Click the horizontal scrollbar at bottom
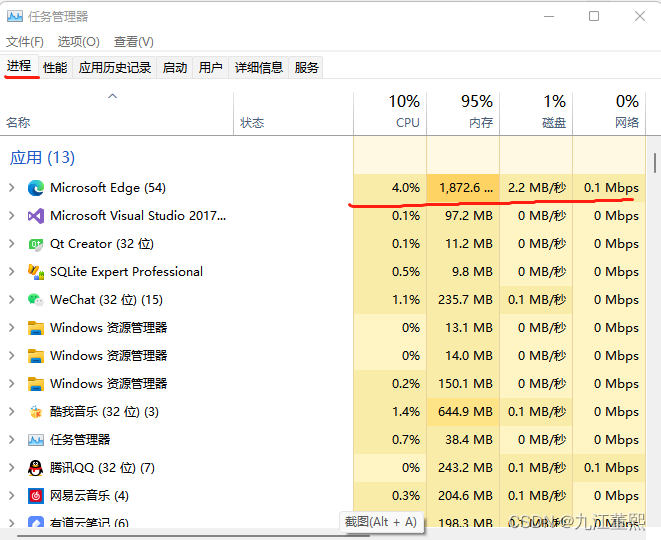The width and height of the screenshot is (661, 540). [x=193, y=536]
